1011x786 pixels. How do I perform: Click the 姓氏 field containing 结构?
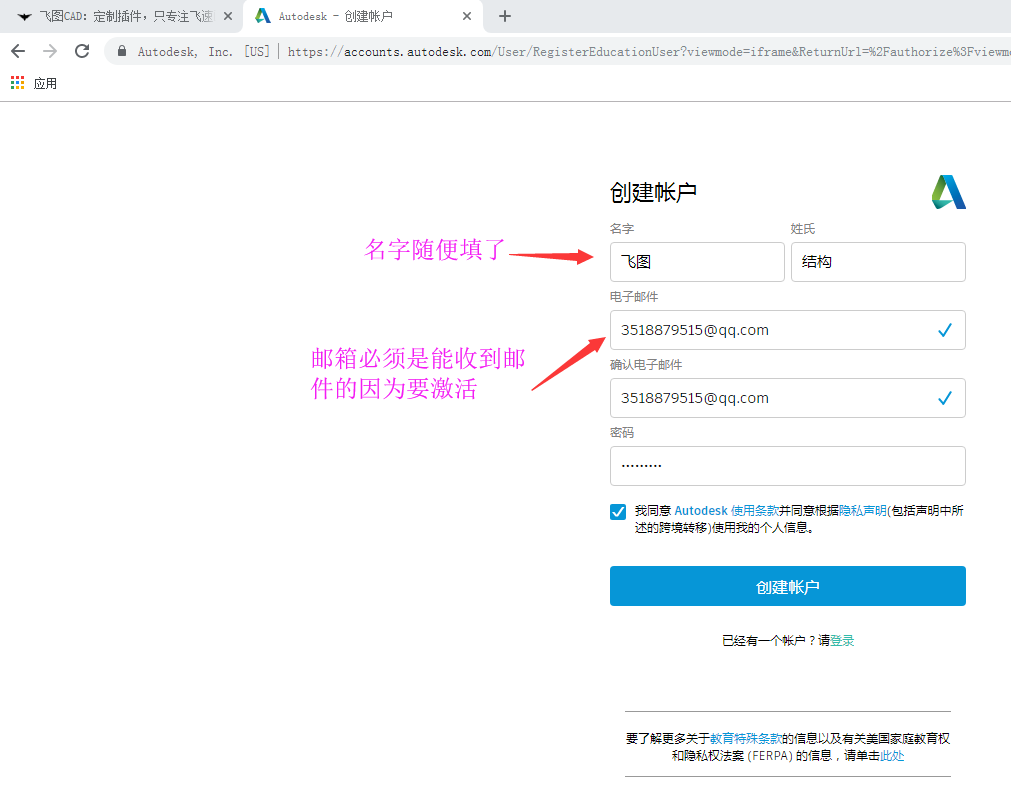[x=878, y=262]
